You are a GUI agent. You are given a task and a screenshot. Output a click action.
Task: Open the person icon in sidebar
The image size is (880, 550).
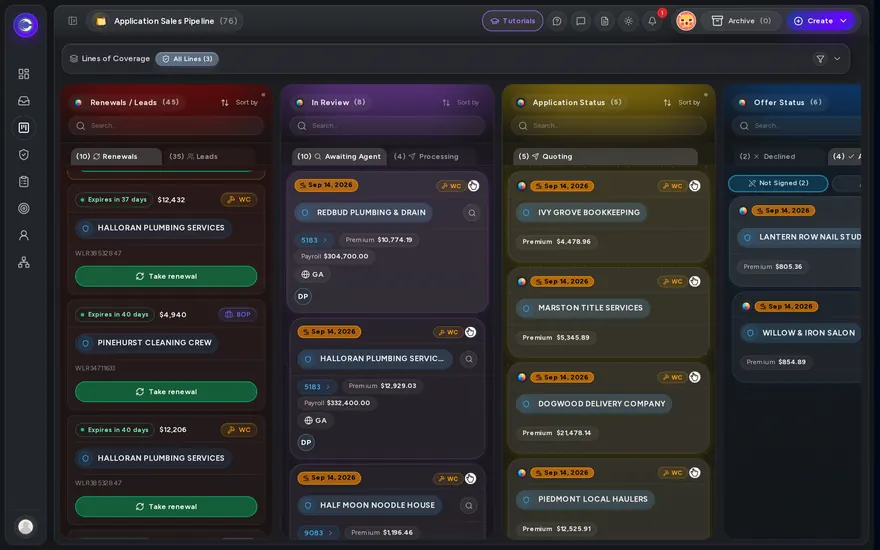pos(24,235)
